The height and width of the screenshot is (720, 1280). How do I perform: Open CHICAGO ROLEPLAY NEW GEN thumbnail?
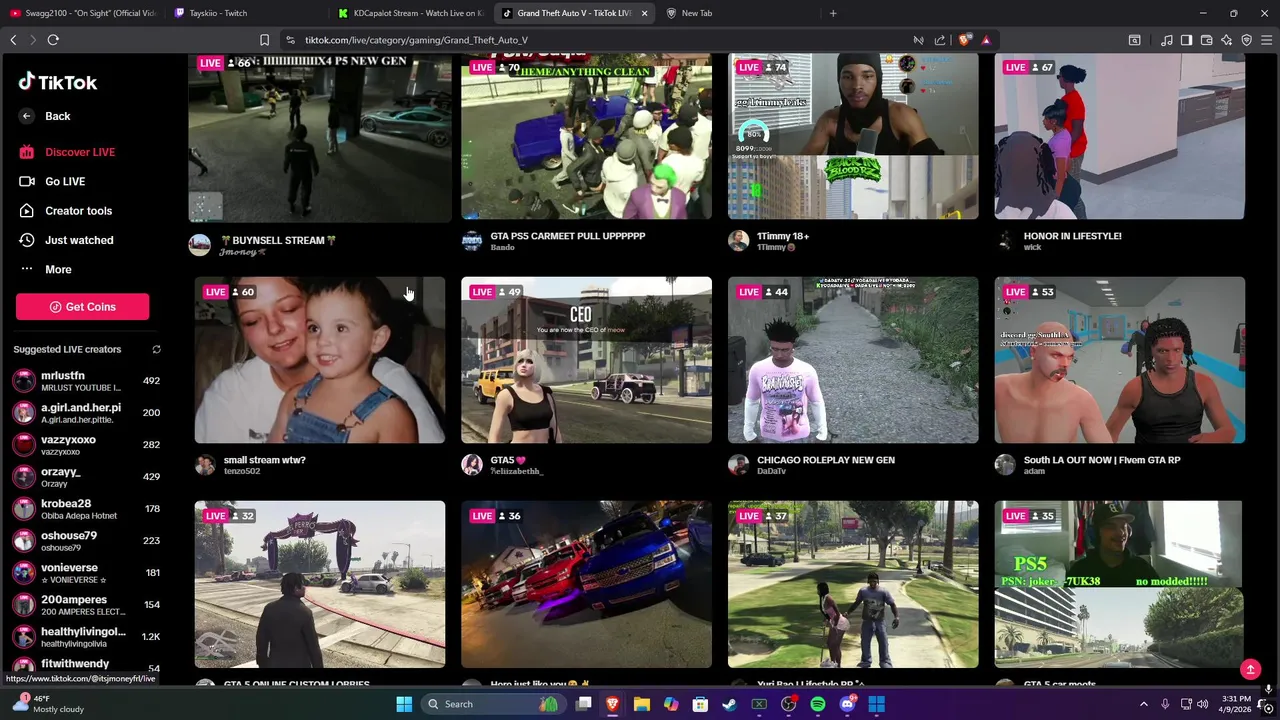[x=853, y=360]
